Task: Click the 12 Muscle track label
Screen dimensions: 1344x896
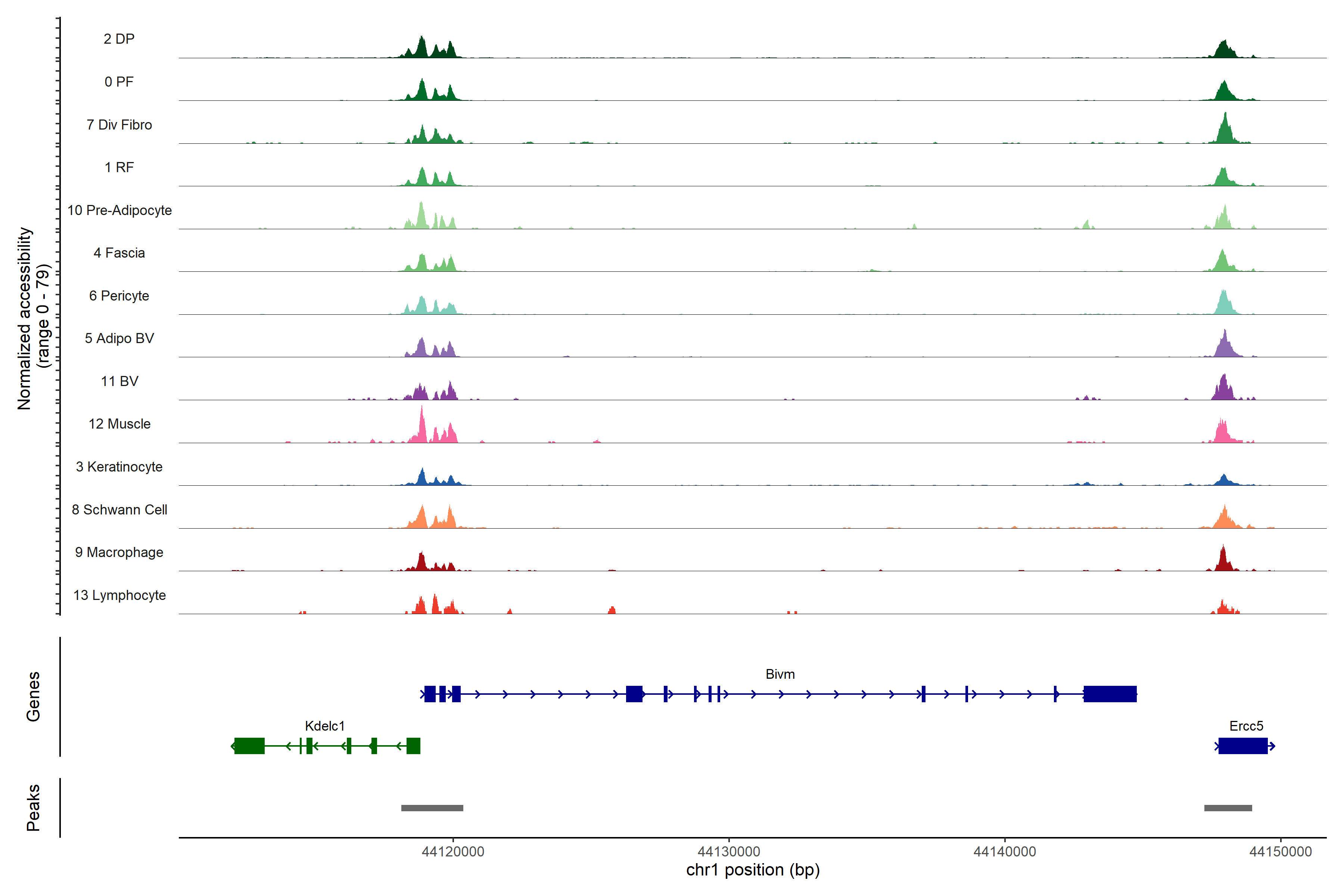Action: coord(119,424)
